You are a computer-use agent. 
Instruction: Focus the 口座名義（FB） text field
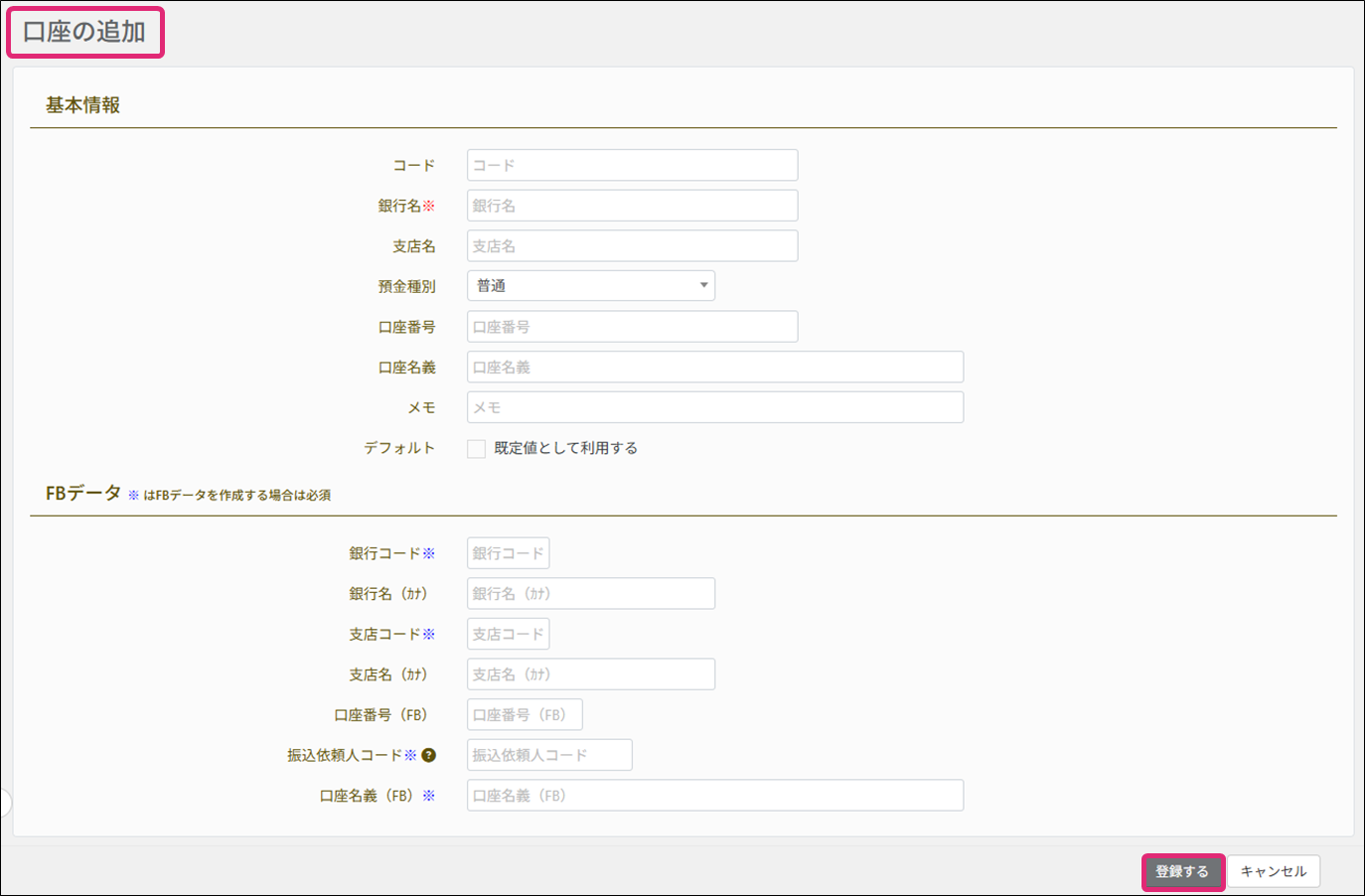point(714,796)
